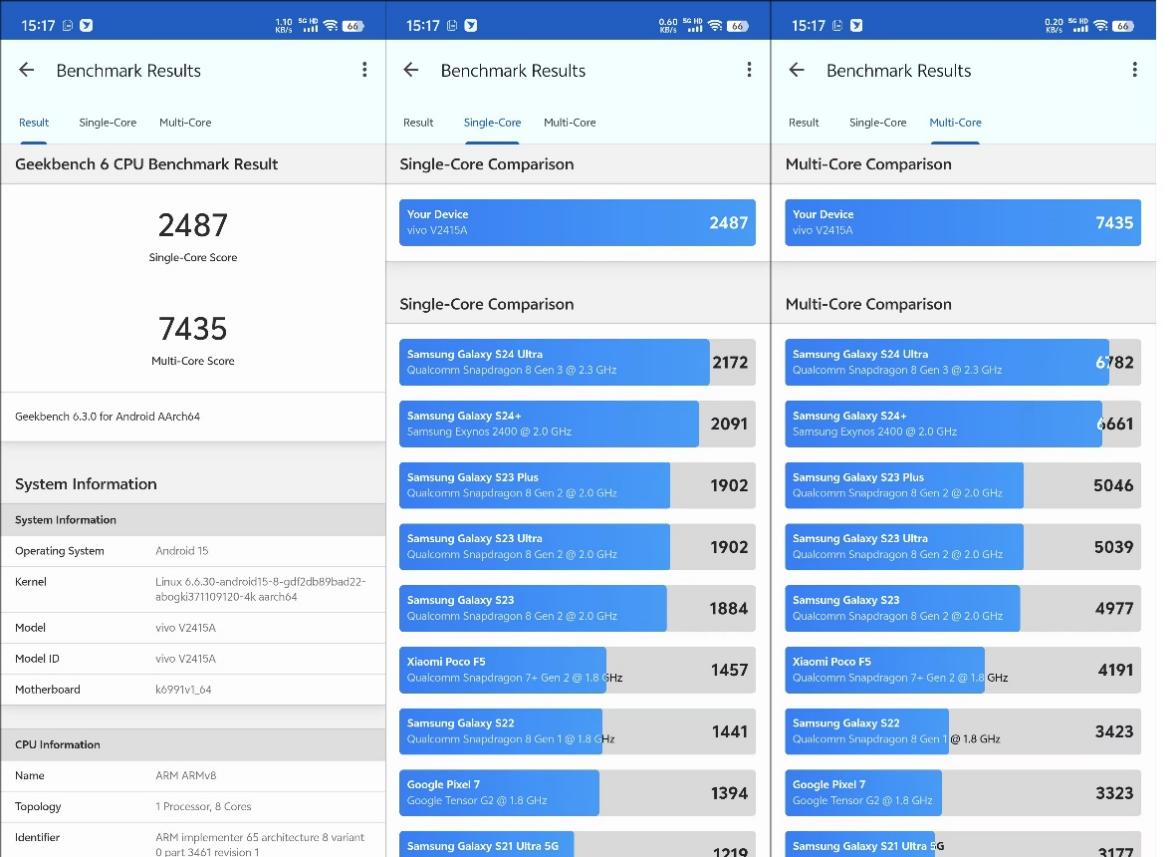Viewport: 1175px width, 857px height.
Task: Select Xiaomi Poco F5 single-core row scoring 1457
Action: pos(577,670)
